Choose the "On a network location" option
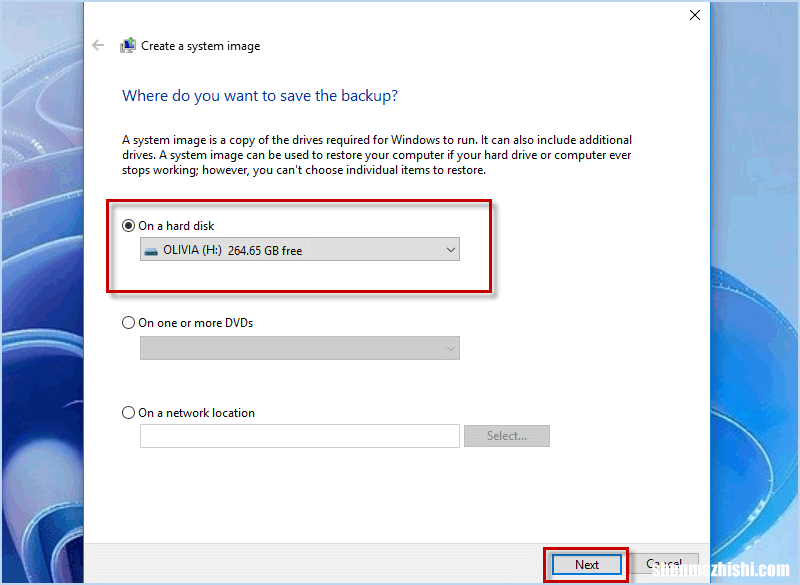 pos(128,412)
